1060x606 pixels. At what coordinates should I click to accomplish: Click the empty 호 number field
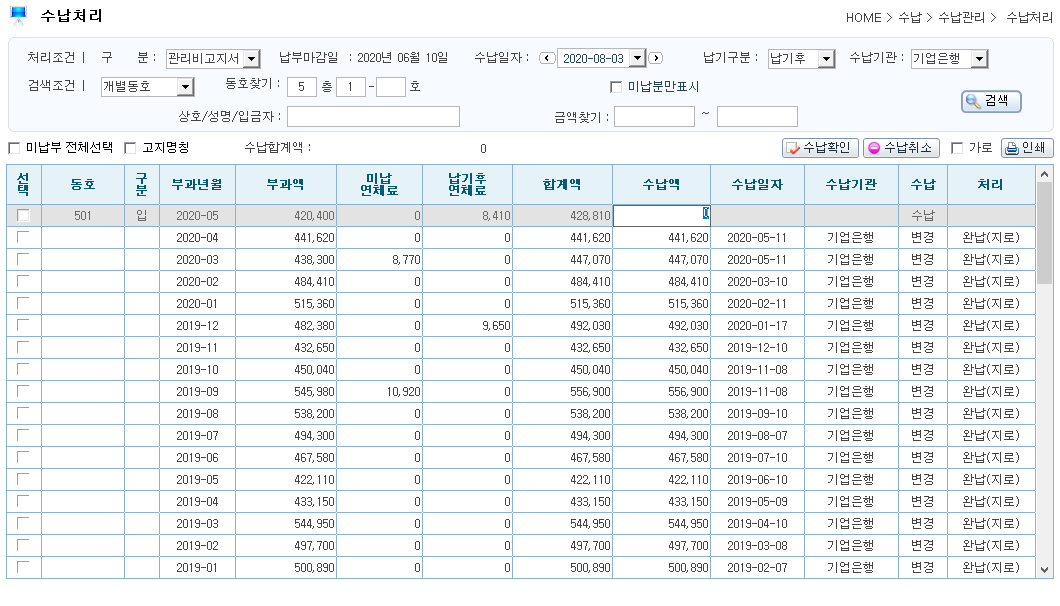[390, 87]
